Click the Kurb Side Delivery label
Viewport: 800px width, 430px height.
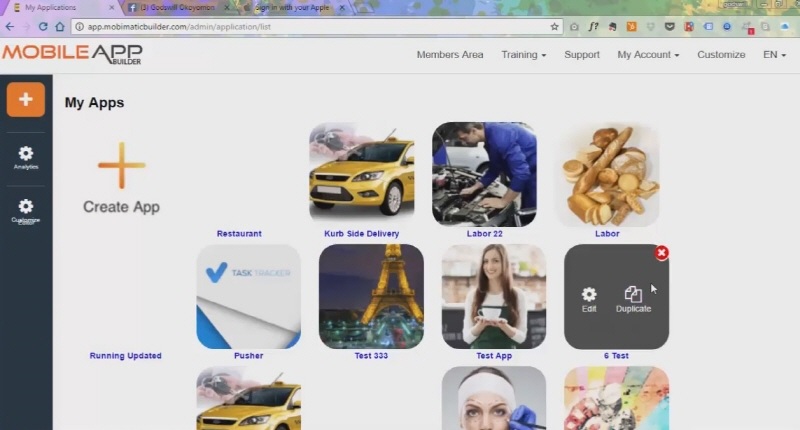click(x=362, y=234)
